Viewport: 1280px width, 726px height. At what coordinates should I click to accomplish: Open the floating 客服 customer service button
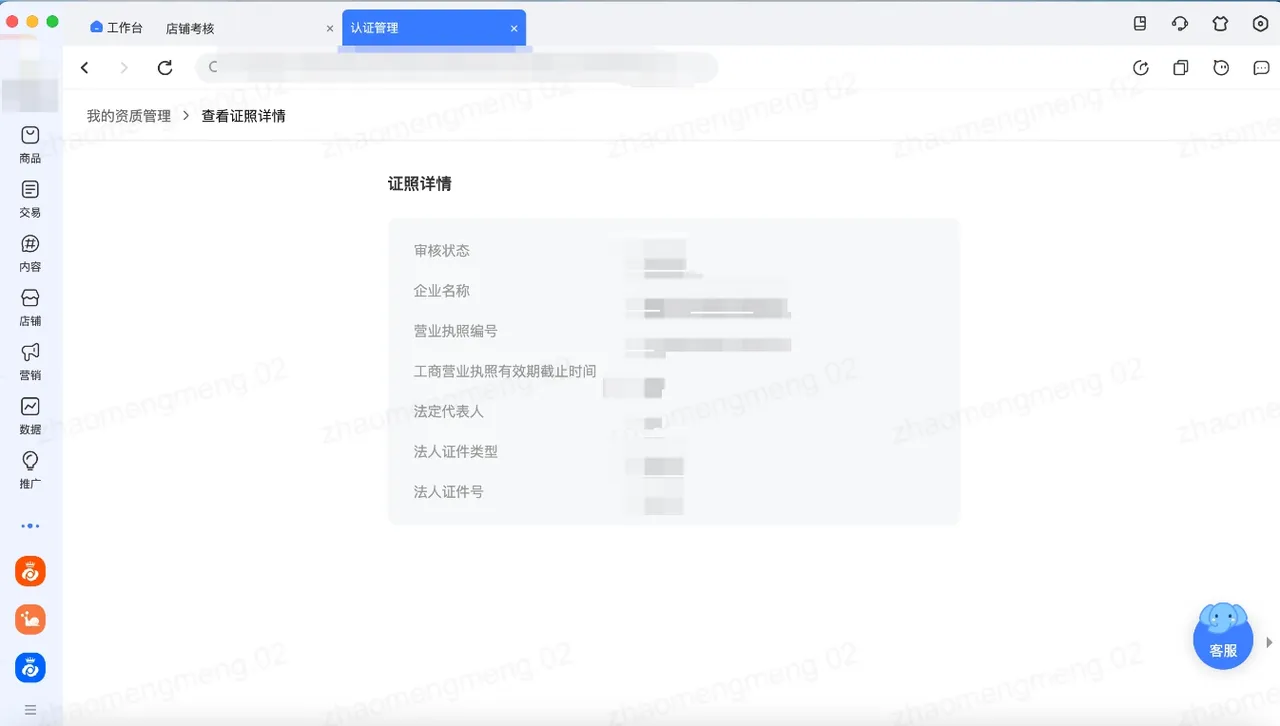pyautogui.click(x=1222, y=636)
